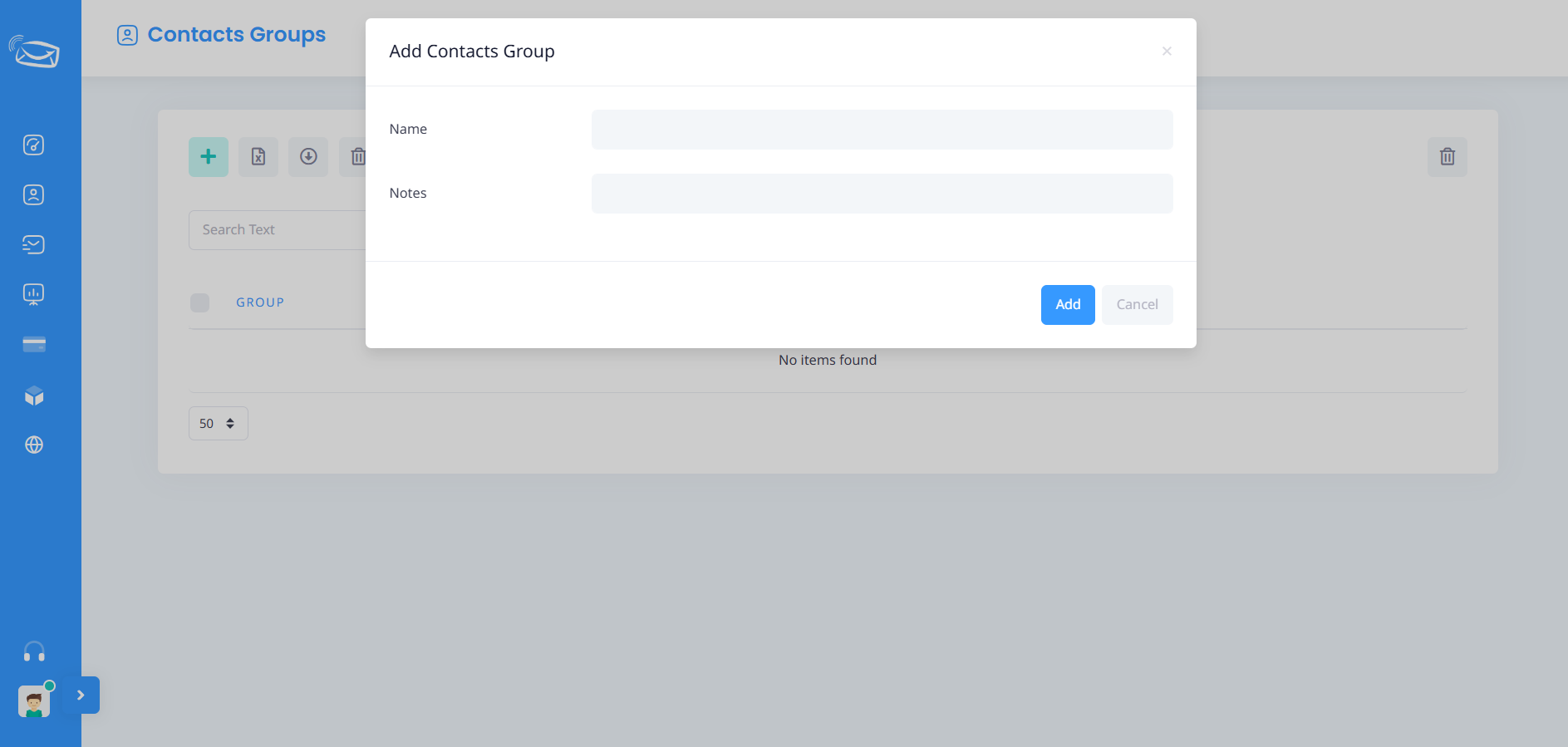This screenshot has height=747, width=1568.
Task: Open the support headphones icon
Action: tap(34, 651)
